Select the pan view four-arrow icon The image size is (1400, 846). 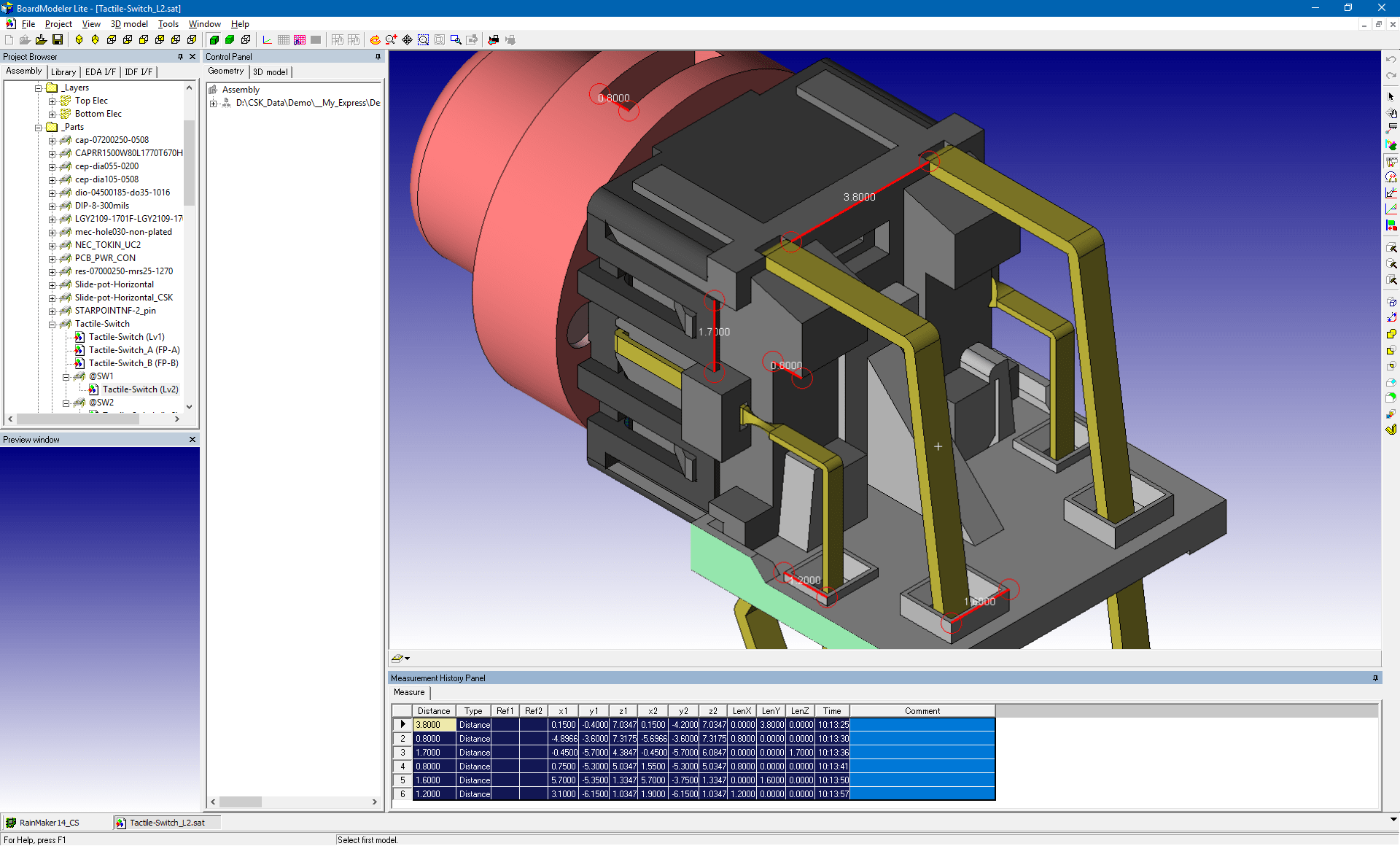click(x=407, y=40)
